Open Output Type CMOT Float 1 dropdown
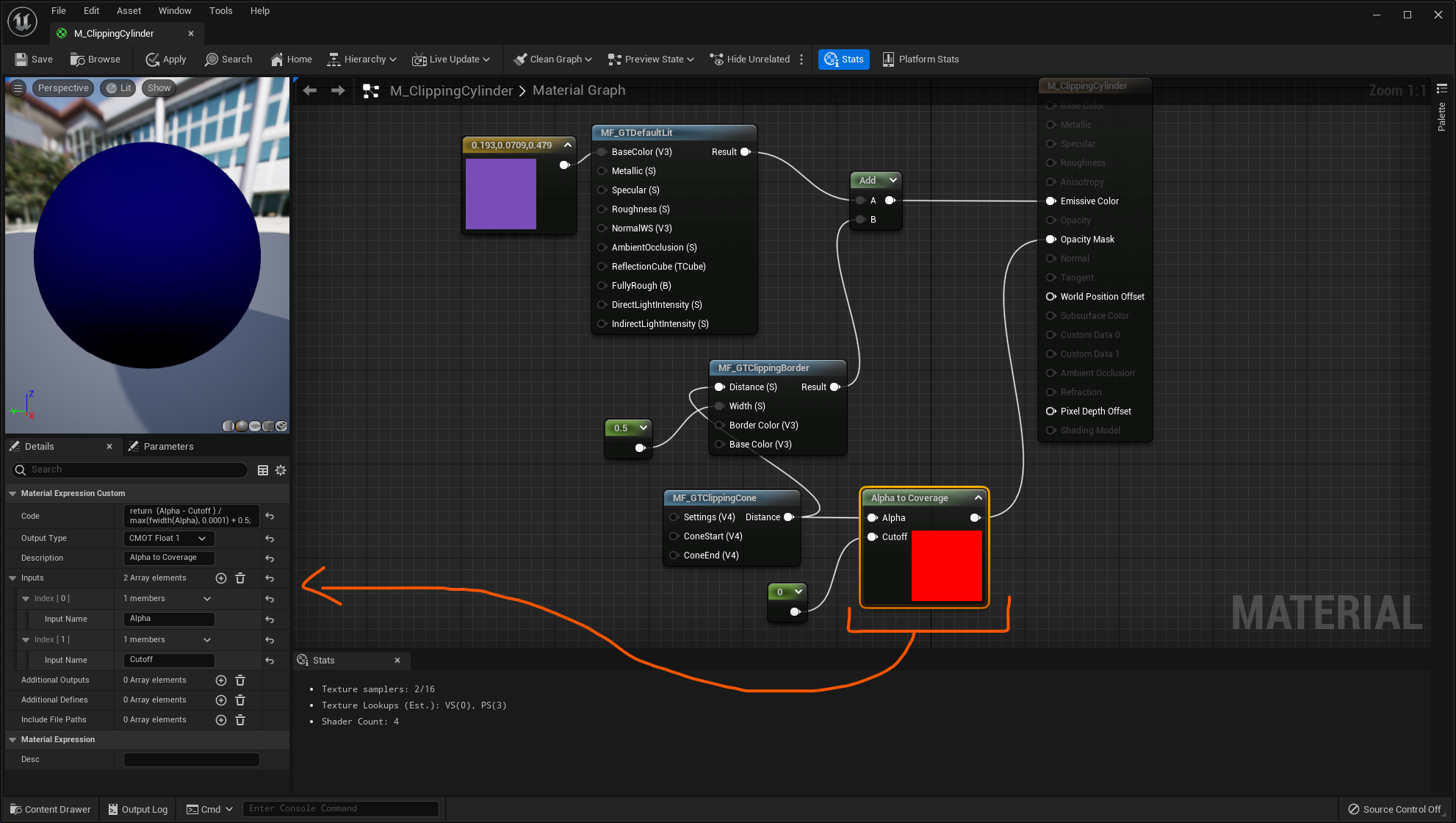The height and width of the screenshot is (823, 1456). pyautogui.click(x=168, y=539)
